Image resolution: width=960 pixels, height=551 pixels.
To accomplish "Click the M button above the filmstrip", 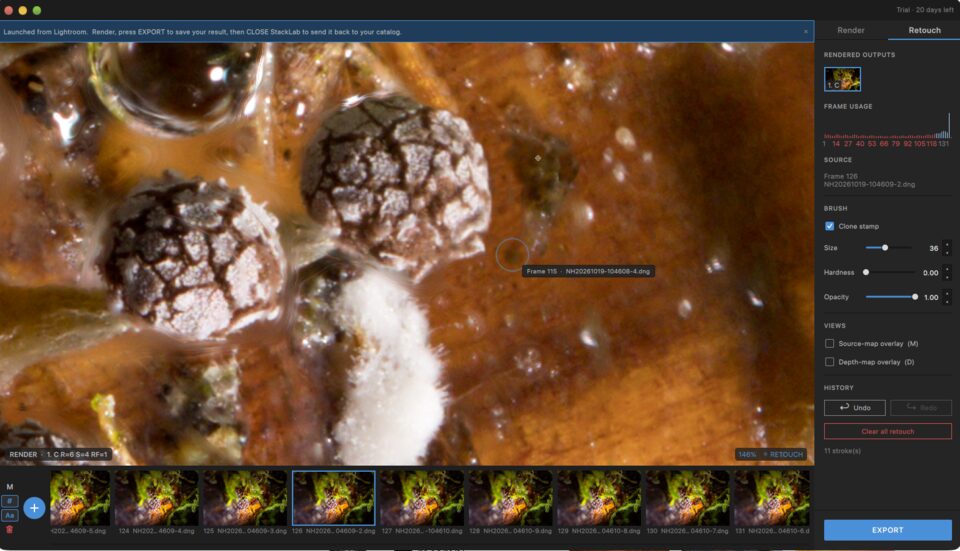I will (10, 487).
